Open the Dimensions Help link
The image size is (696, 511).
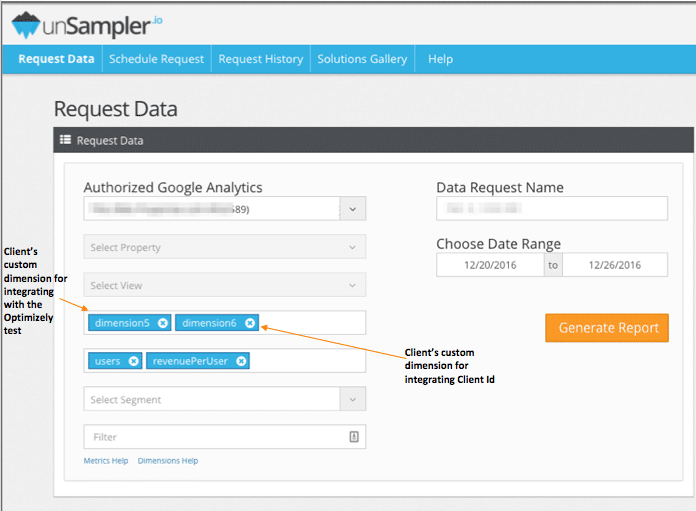point(167,461)
